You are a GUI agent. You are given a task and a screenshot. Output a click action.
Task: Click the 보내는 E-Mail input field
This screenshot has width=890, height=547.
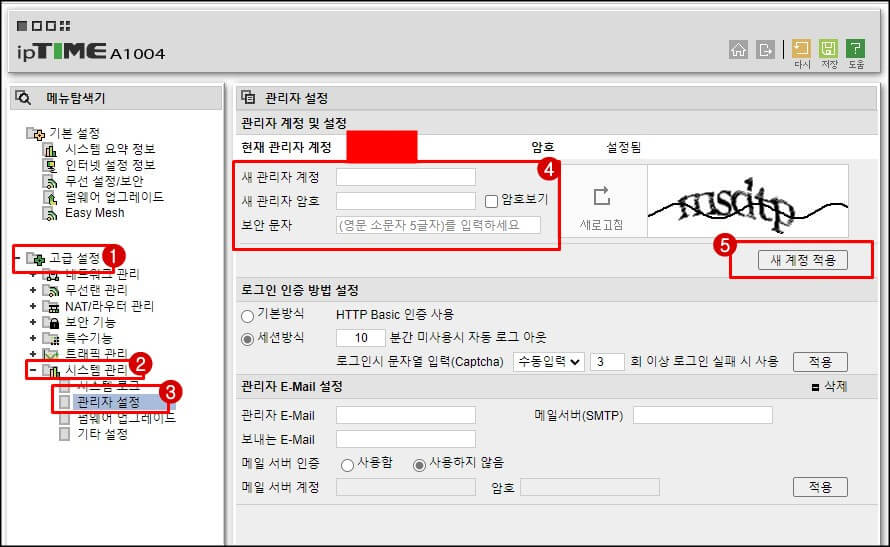point(406,439)
